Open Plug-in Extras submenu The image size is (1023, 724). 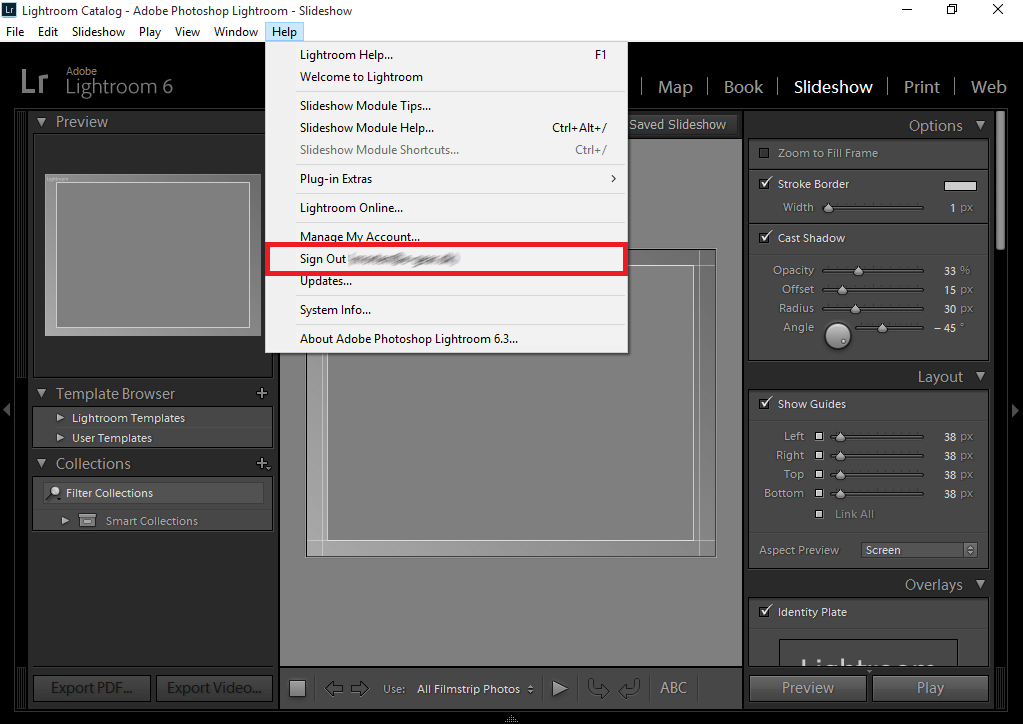[x=446, y=179]
